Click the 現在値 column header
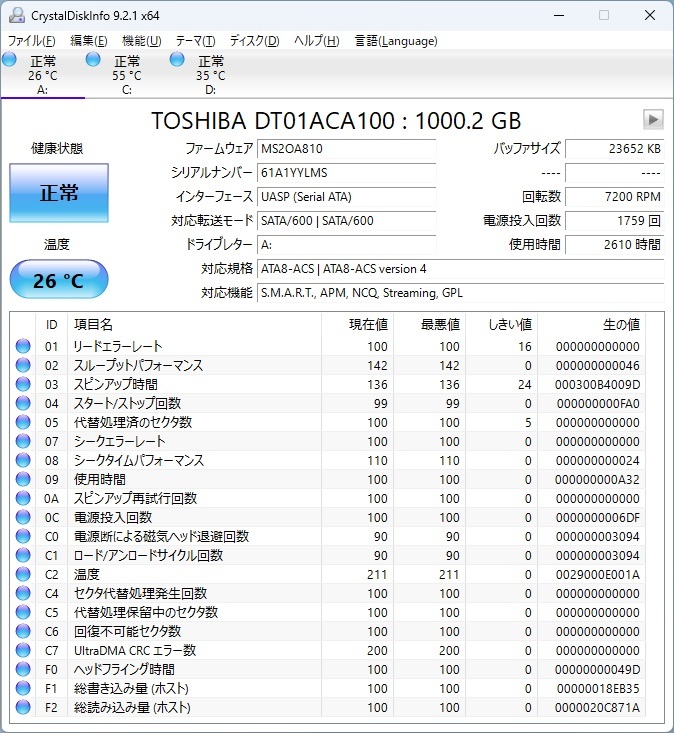 [x=368, y=324]
